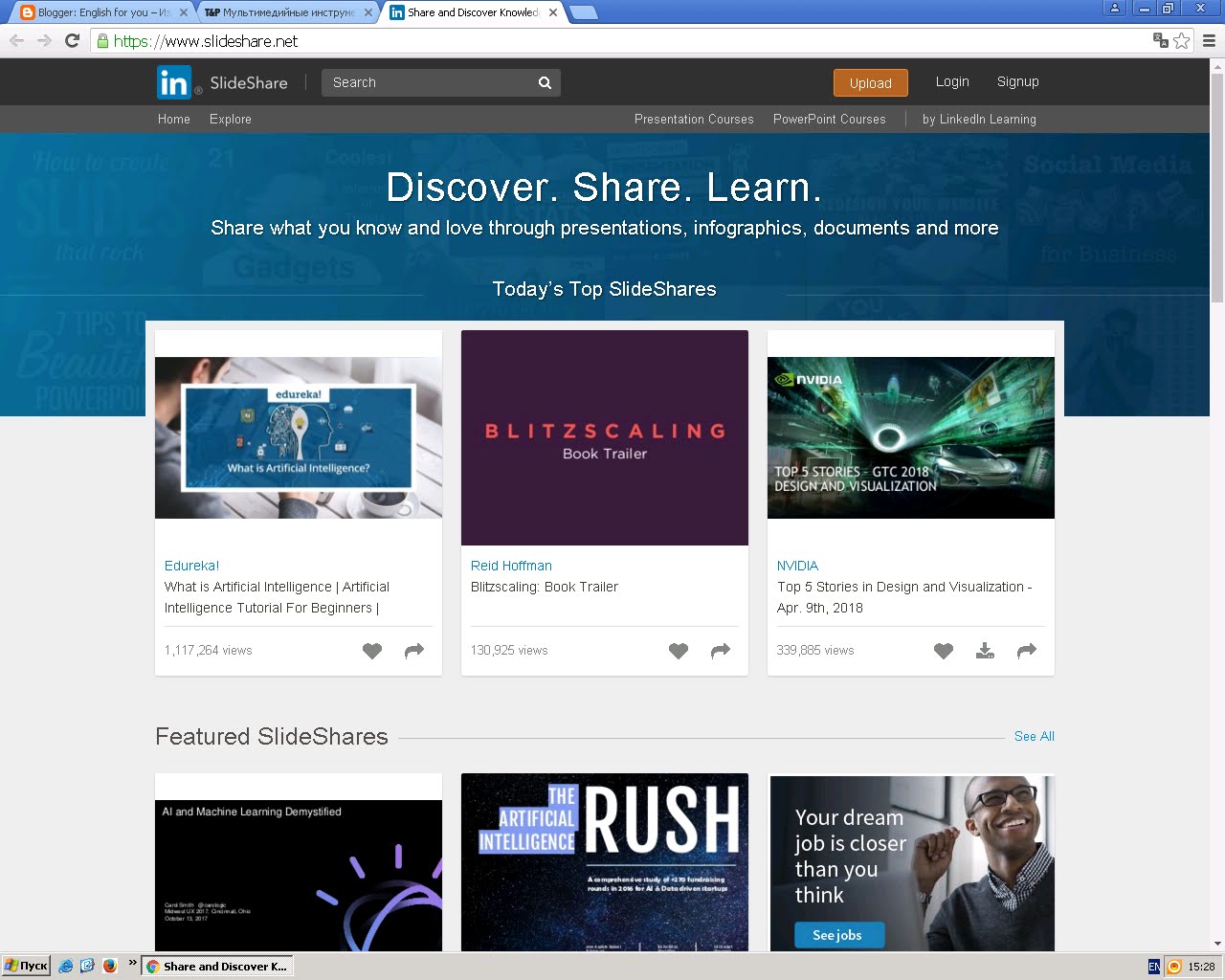Click the address bar showing www.slideshare.net
The height and width of the screenshot is (980, 1225).
coord(622,41)
